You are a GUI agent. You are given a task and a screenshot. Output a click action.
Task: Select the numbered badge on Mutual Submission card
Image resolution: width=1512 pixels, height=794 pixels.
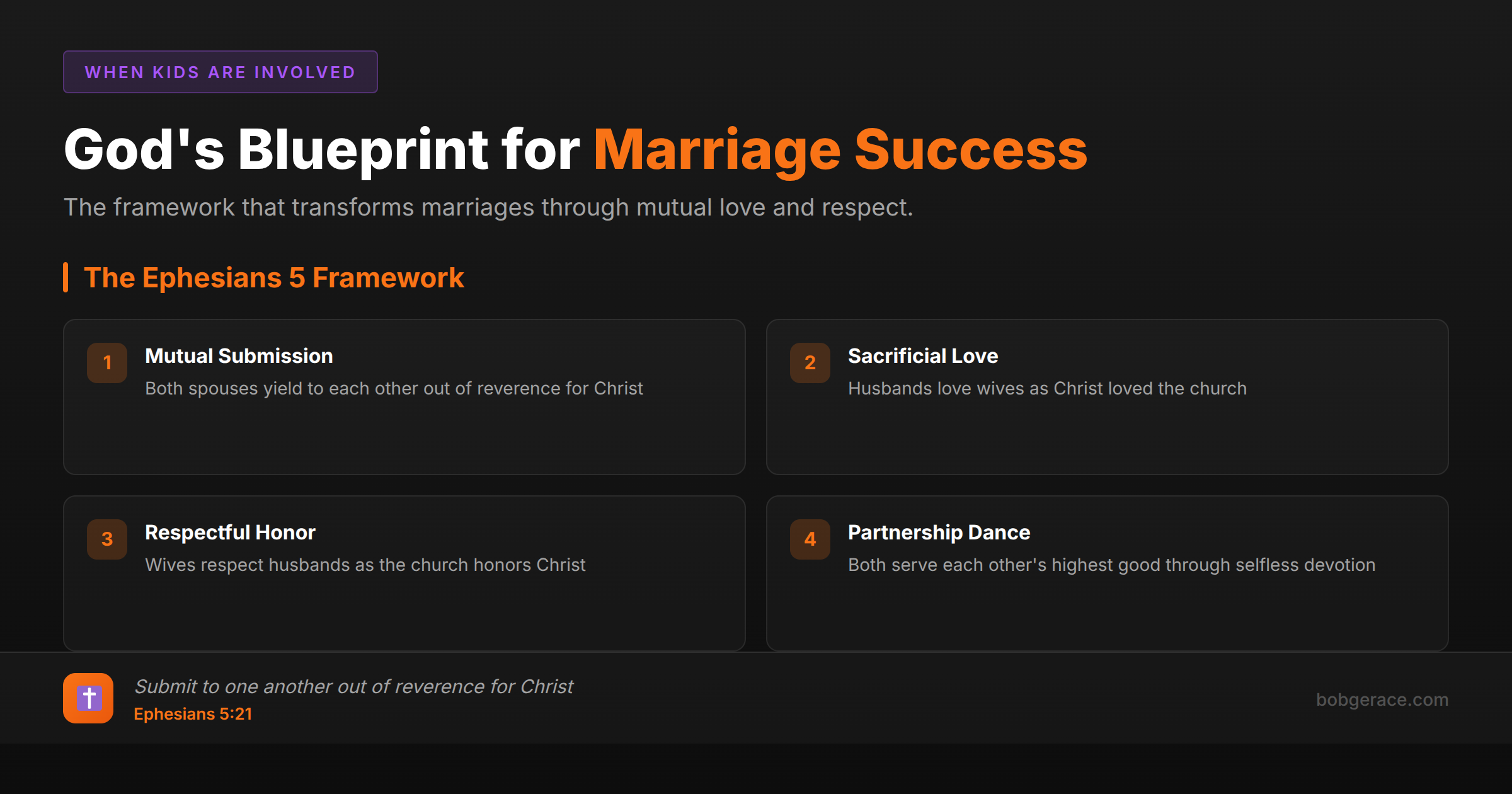106,363
